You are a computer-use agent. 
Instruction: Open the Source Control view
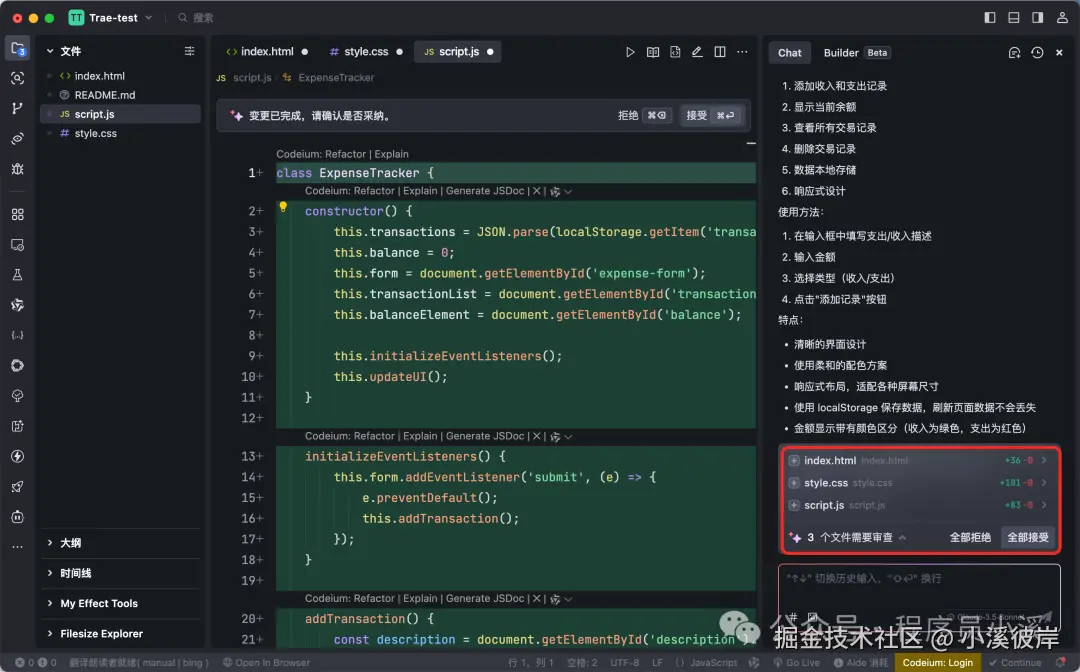click(x=18, y=105)
